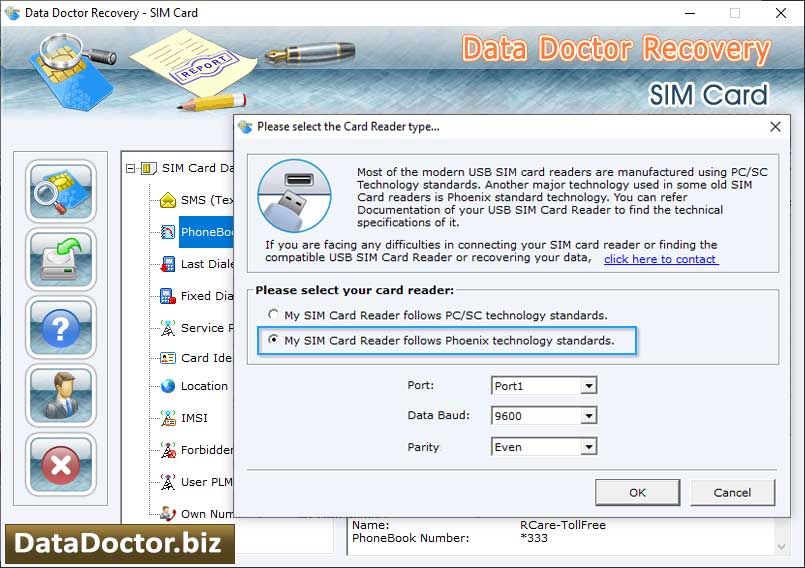The image size is (805, 568).
Task: Open the Data Baud dropdown
Action: tap(588, 416)
